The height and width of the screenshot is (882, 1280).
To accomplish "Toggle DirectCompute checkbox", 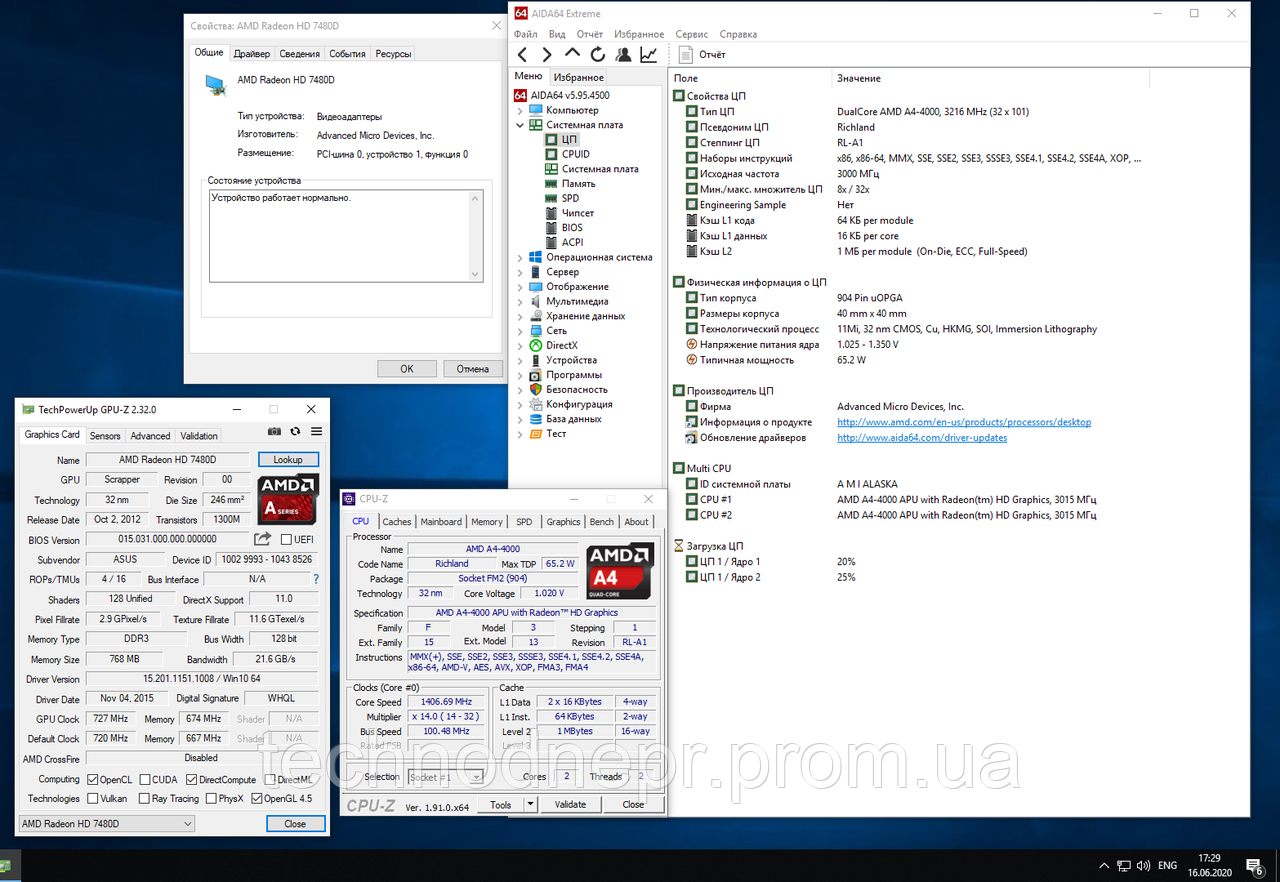I will [192, 780].
